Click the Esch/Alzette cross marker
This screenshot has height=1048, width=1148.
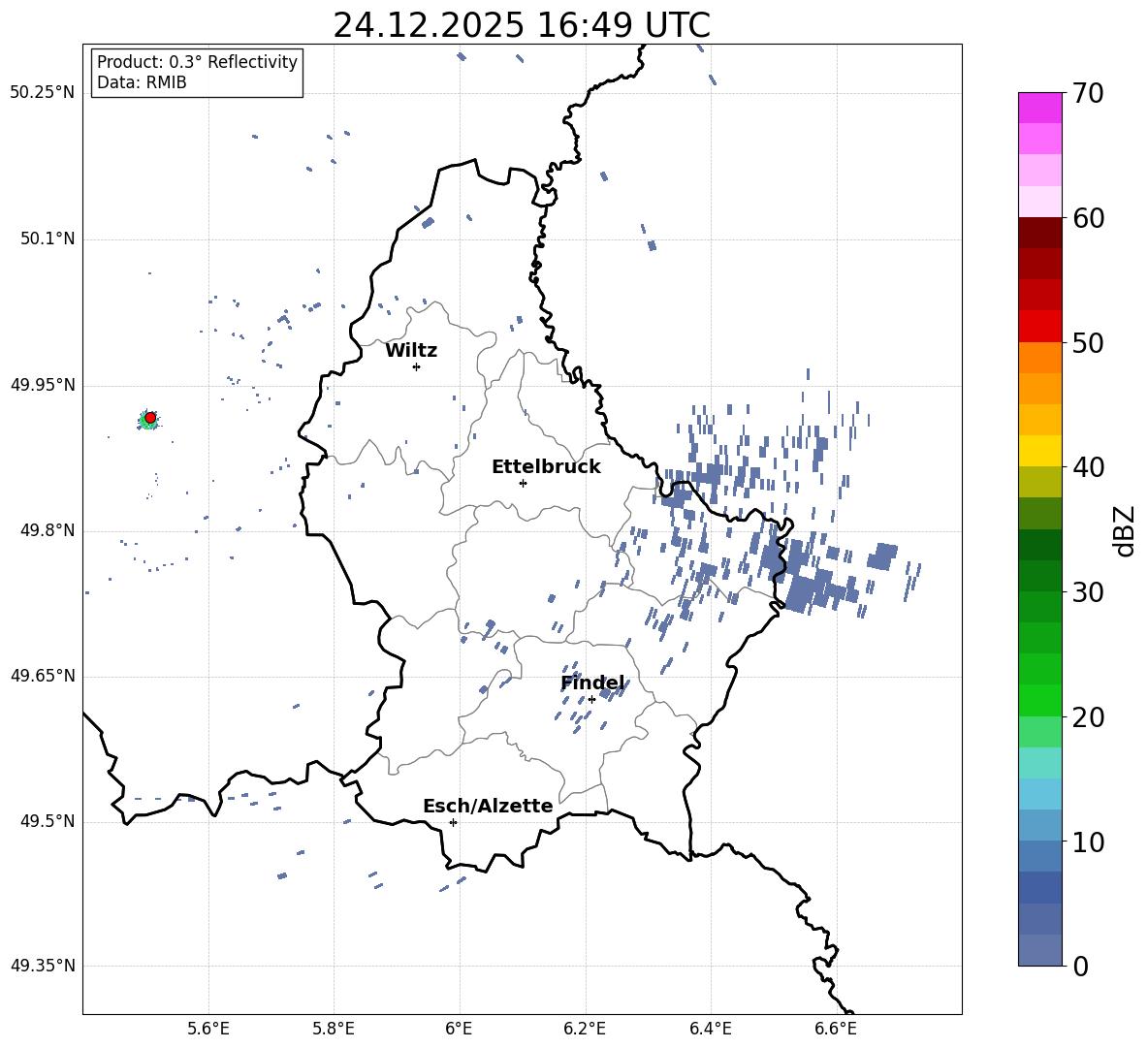point(453,822)
